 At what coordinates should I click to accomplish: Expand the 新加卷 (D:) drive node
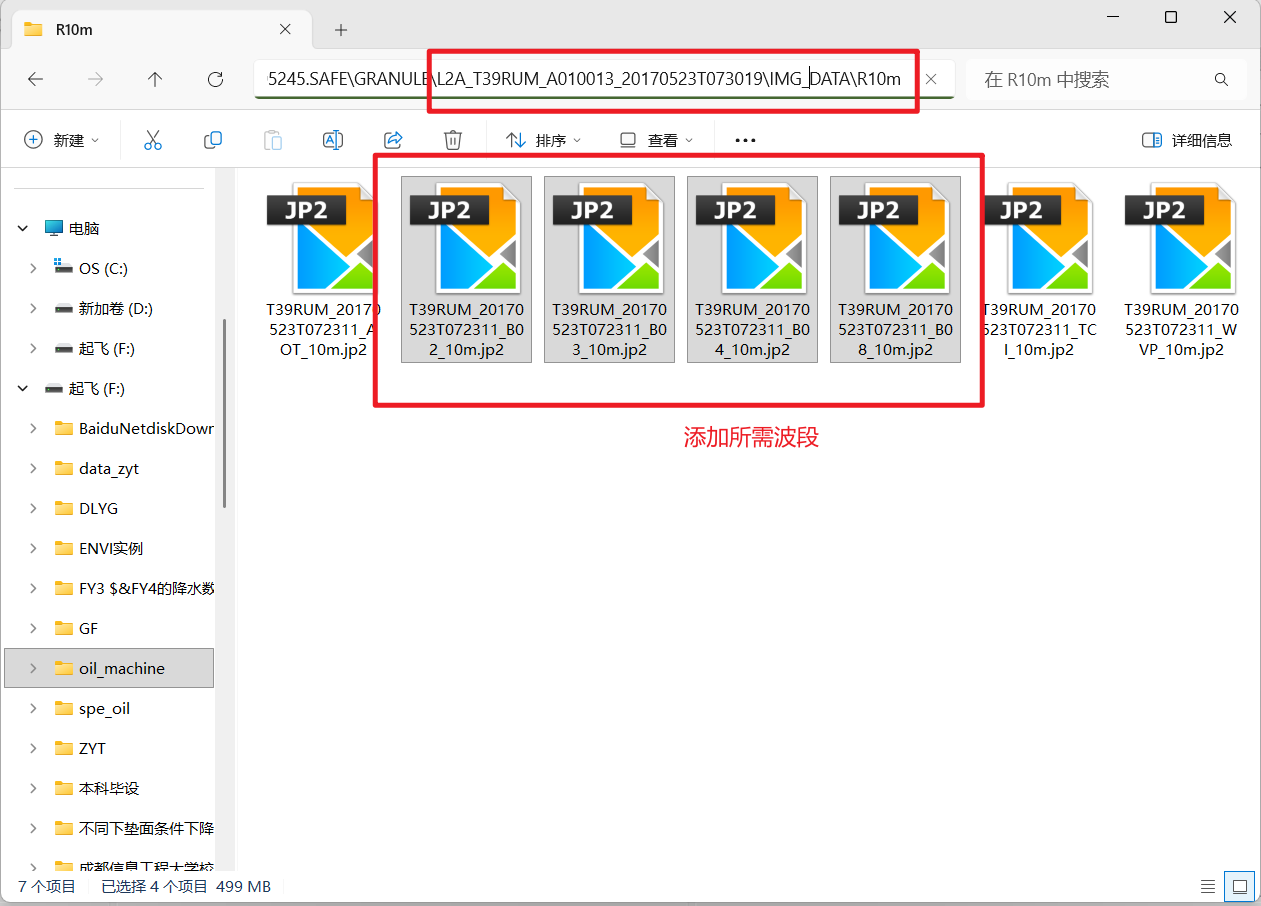point(34,308)
